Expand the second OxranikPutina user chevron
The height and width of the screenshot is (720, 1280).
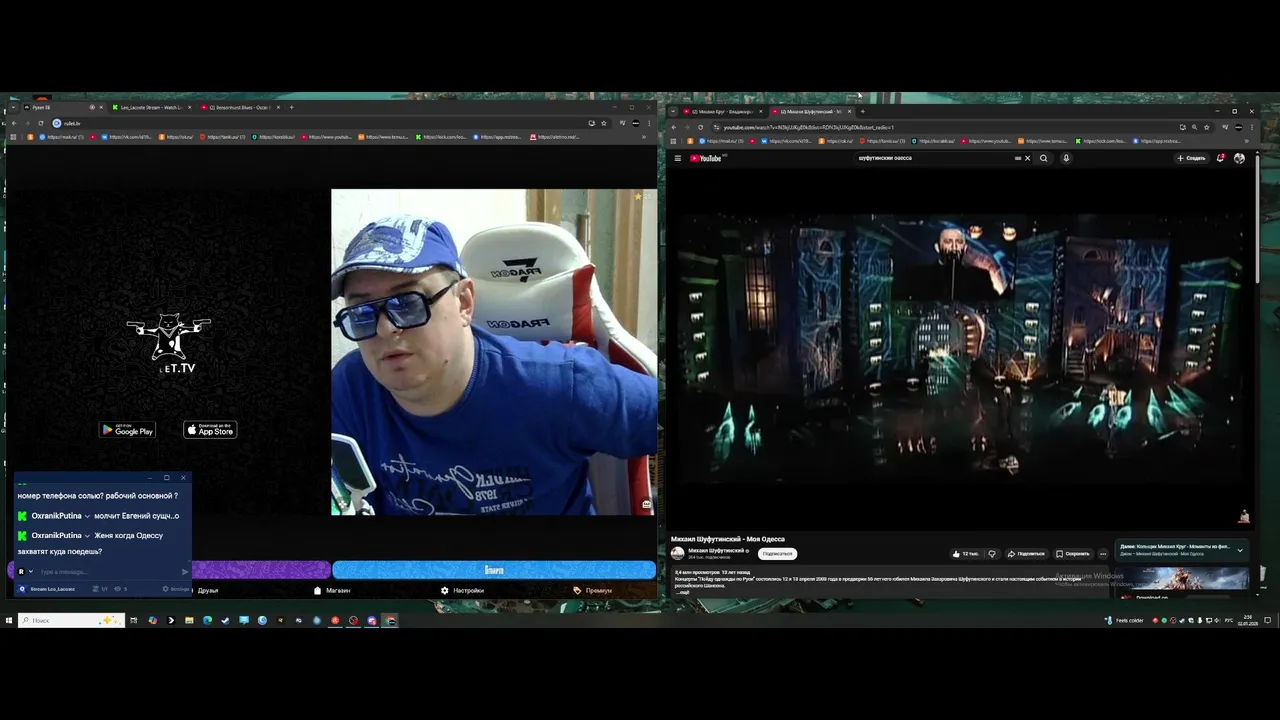pos(87,536)
